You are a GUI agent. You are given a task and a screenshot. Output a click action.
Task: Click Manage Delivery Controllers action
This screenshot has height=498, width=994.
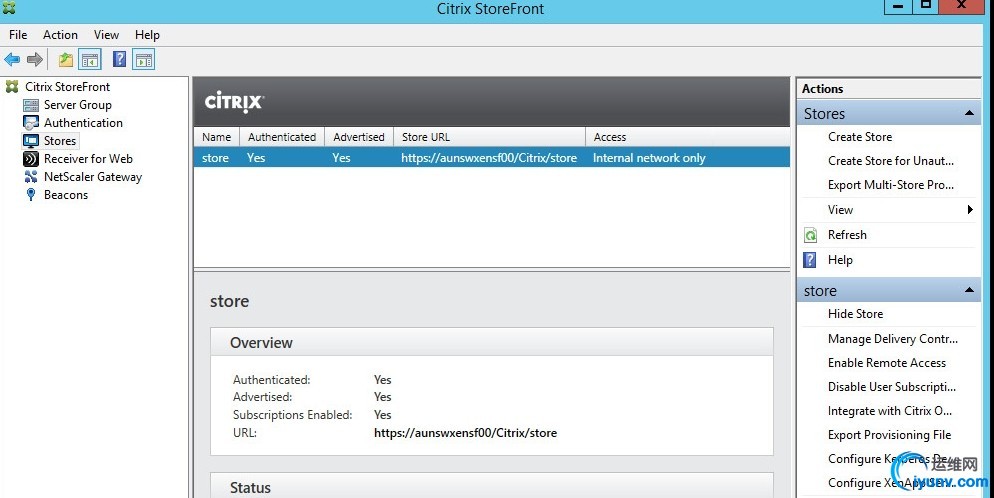pyautogui.click(x=893, y=339)
